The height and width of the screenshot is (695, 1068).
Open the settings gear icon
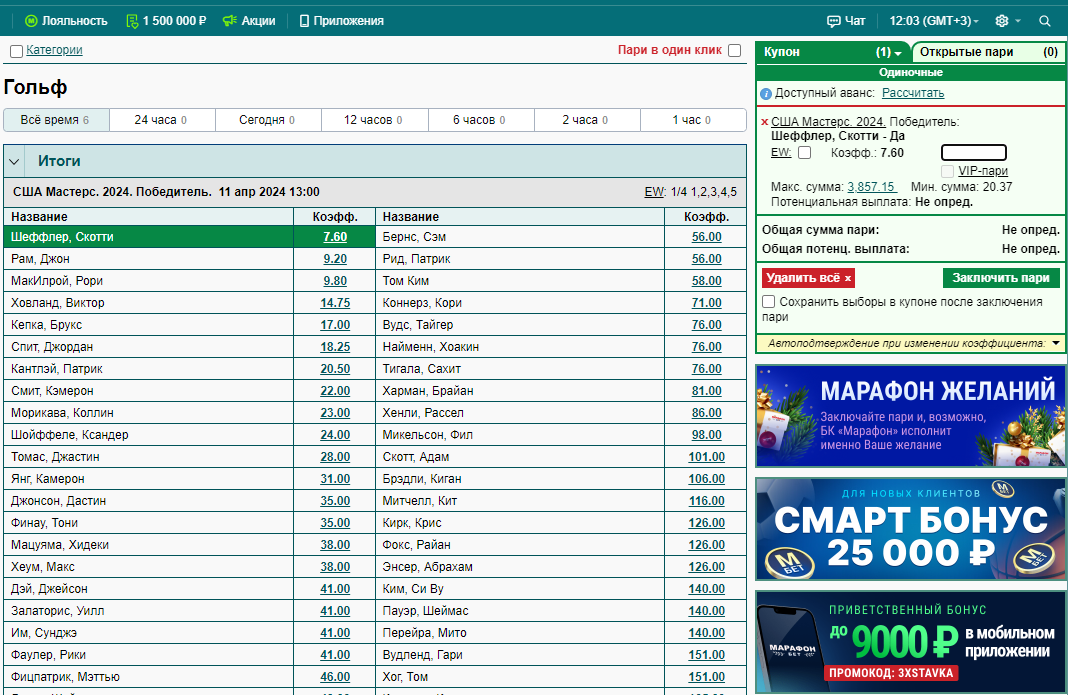pos(1001,21)
